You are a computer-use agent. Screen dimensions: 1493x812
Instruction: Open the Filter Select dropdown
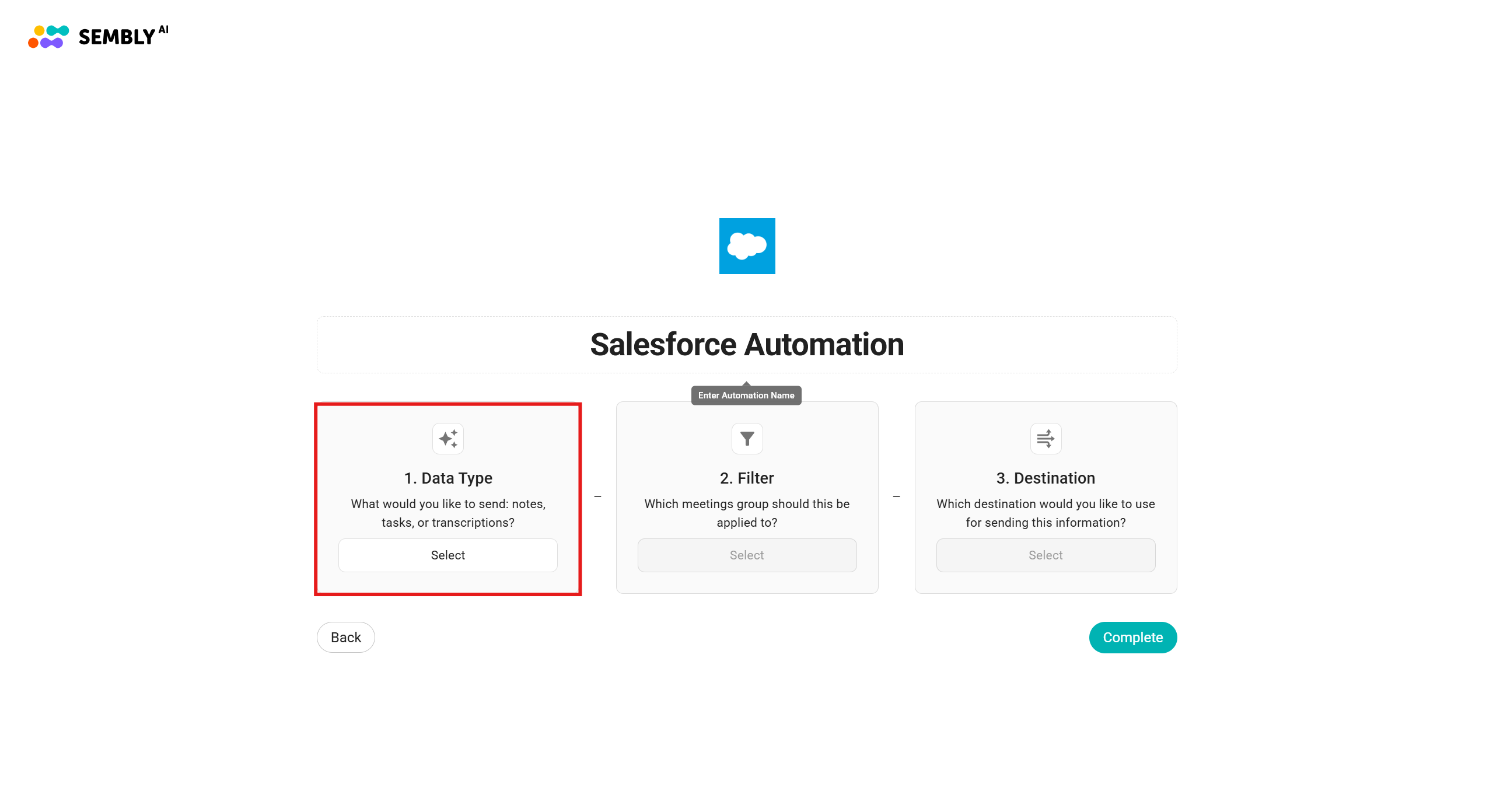tap(747, 555)
